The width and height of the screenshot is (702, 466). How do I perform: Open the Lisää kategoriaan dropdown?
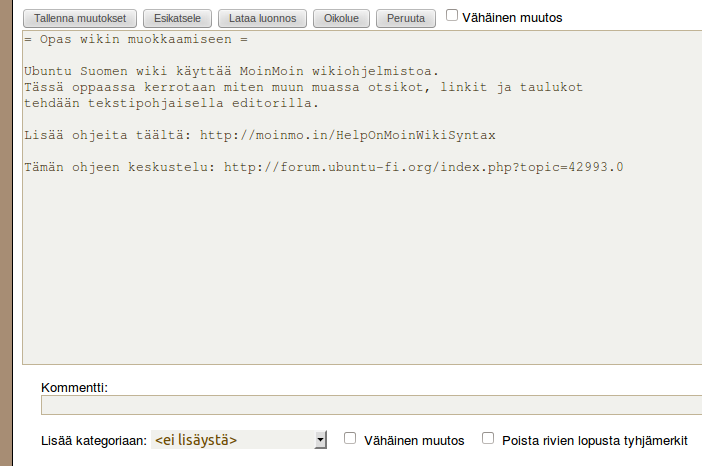click(239, 440)
